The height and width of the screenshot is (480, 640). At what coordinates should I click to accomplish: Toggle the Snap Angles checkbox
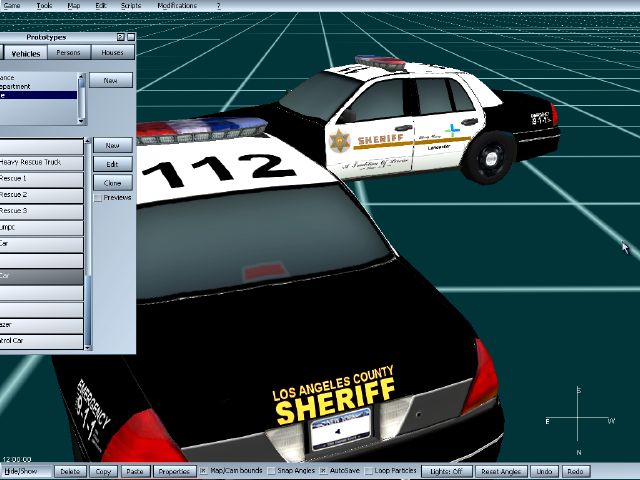(270, 470)
